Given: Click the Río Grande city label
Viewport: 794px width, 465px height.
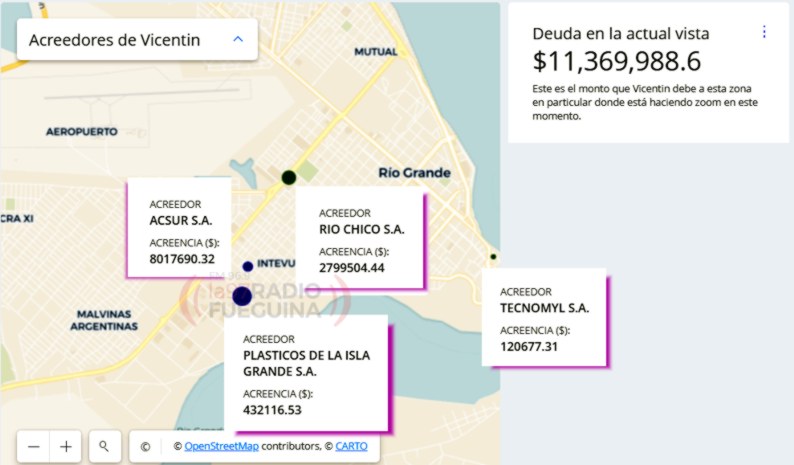Looking at the screenshot, I should (414, 173).
